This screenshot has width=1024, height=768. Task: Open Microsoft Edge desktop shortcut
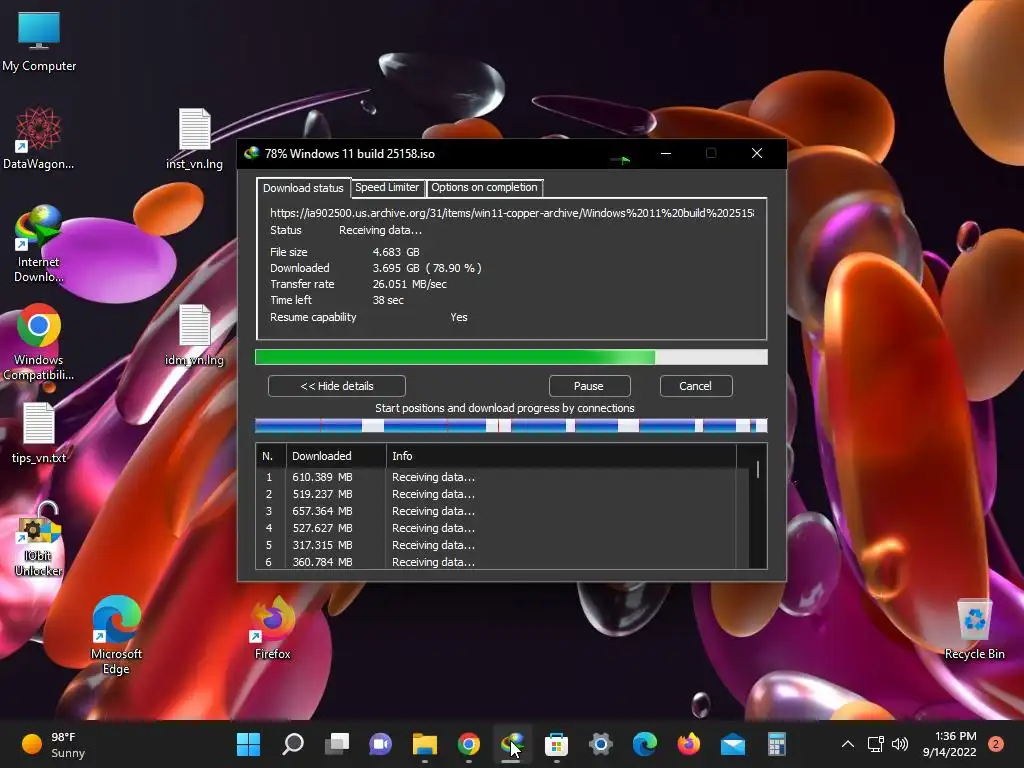116,635
